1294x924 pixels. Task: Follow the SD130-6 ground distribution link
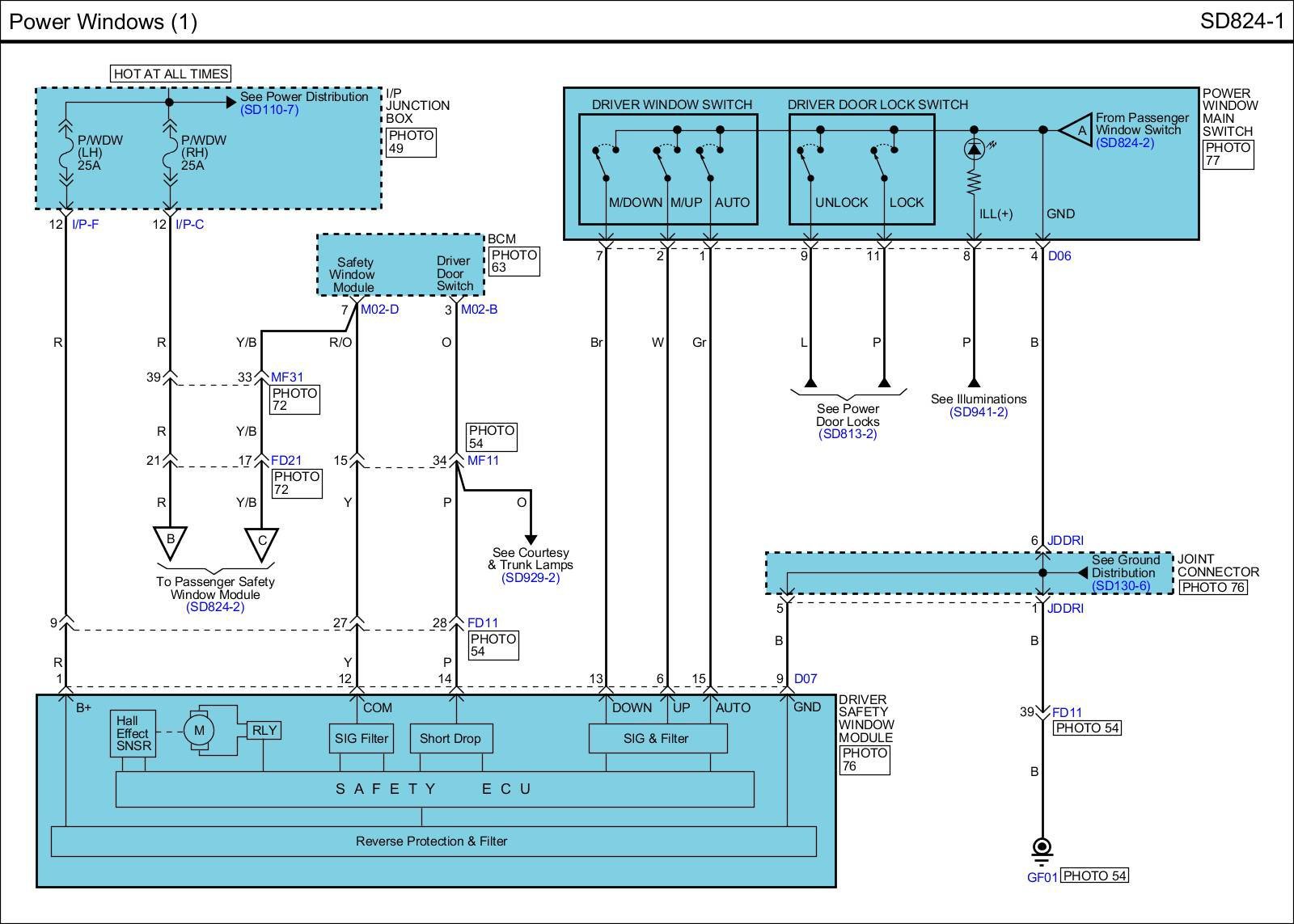(x=1120, y=586)
